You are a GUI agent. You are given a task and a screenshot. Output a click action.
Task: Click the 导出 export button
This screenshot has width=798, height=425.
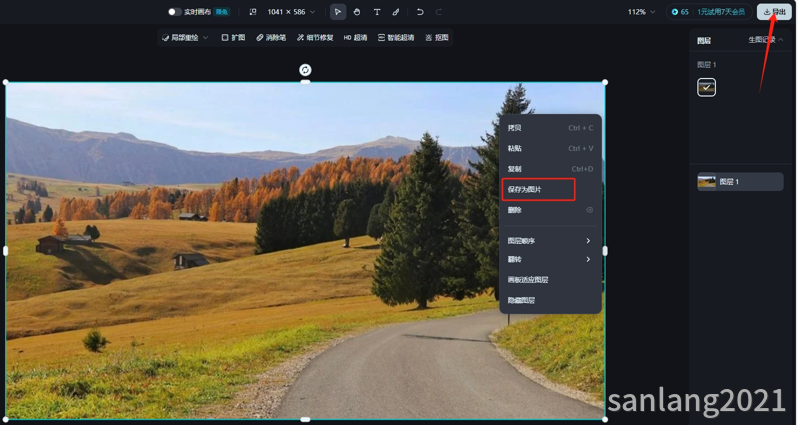774,12
